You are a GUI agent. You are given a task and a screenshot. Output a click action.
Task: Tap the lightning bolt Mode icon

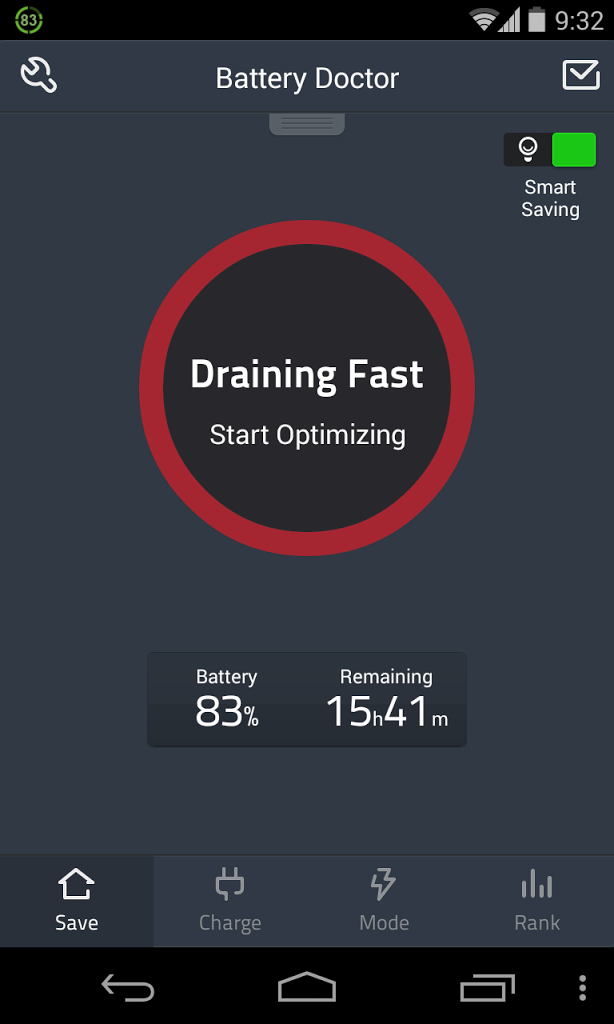tap(383, 884)
